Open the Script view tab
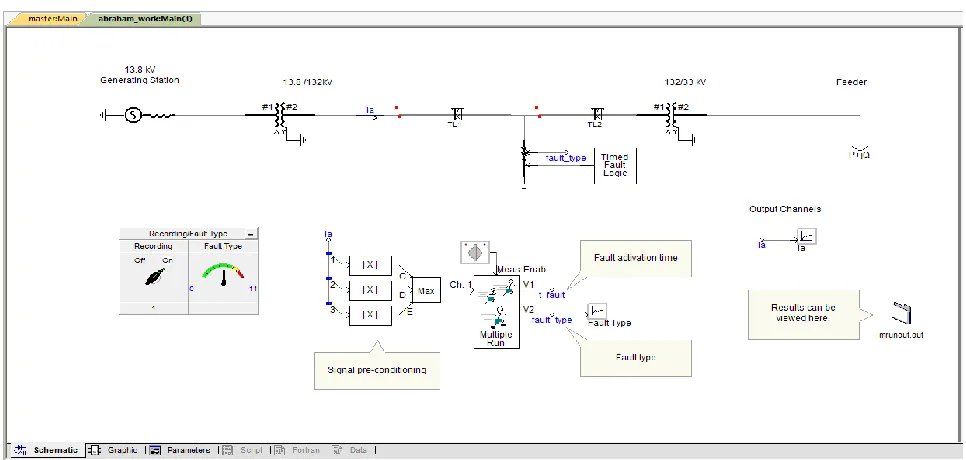 [x=244, y=450]
